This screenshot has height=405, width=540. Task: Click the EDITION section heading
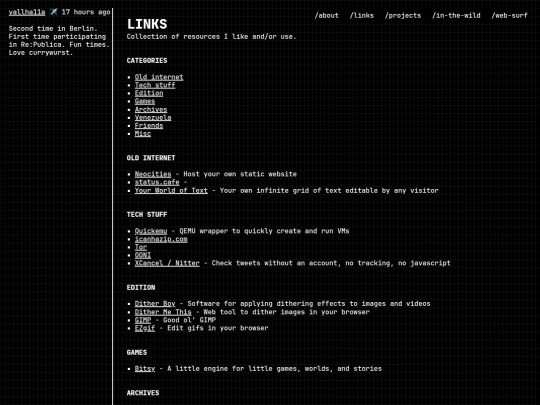[x=141, y=288]
